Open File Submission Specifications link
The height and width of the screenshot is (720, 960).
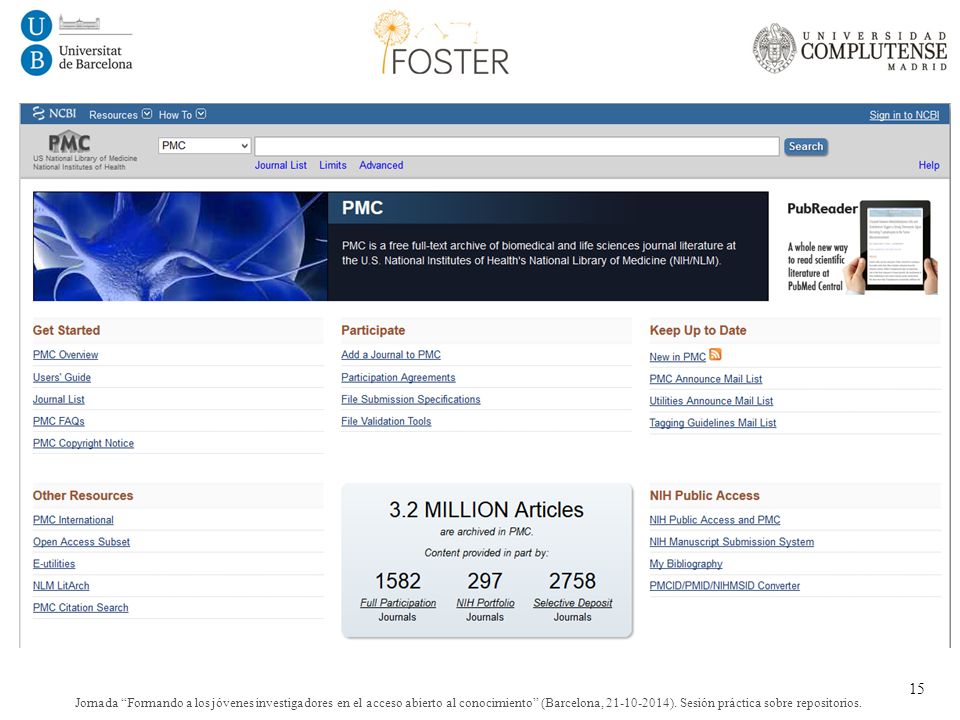[x=411, y=399]
